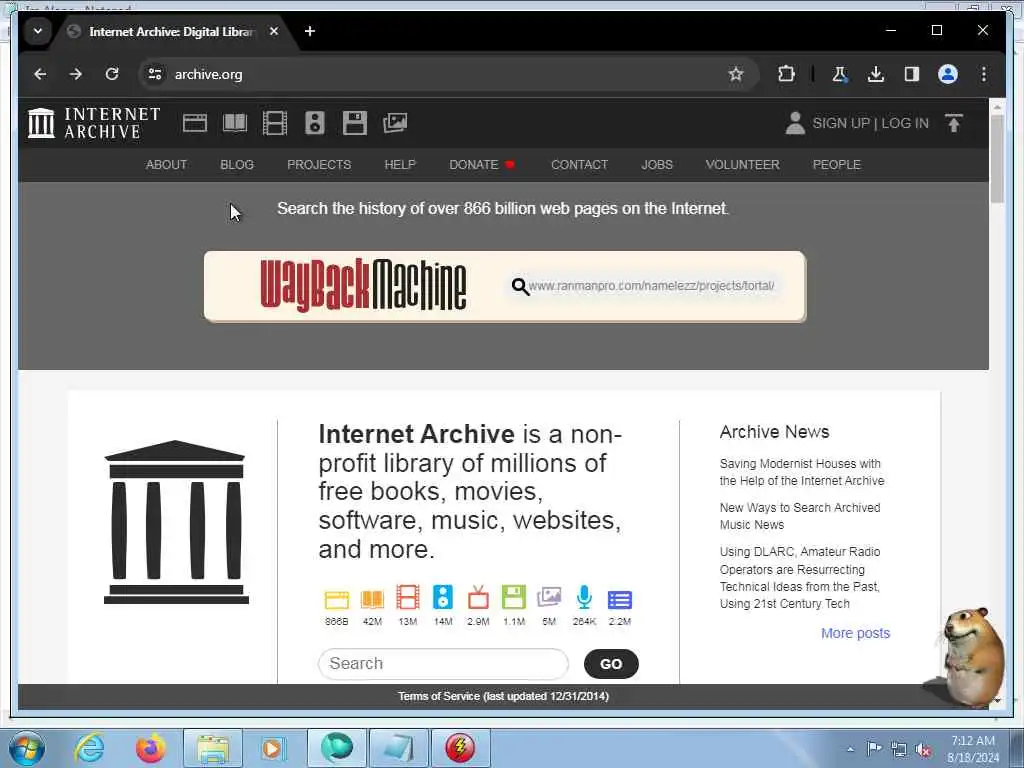Image resolution: width=1024 pixels, height=768 pixels.
Task: Open a new browser tab
Action: [310, 31]
